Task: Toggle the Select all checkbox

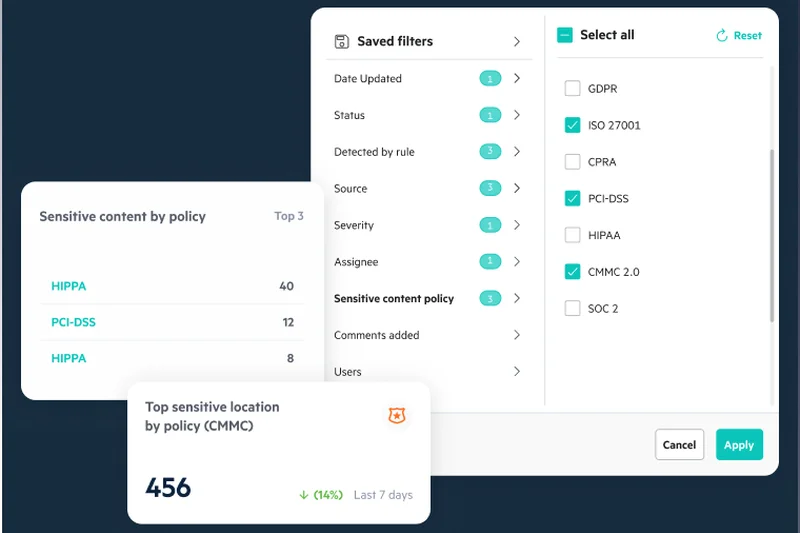Action: (x=564, y=35)
